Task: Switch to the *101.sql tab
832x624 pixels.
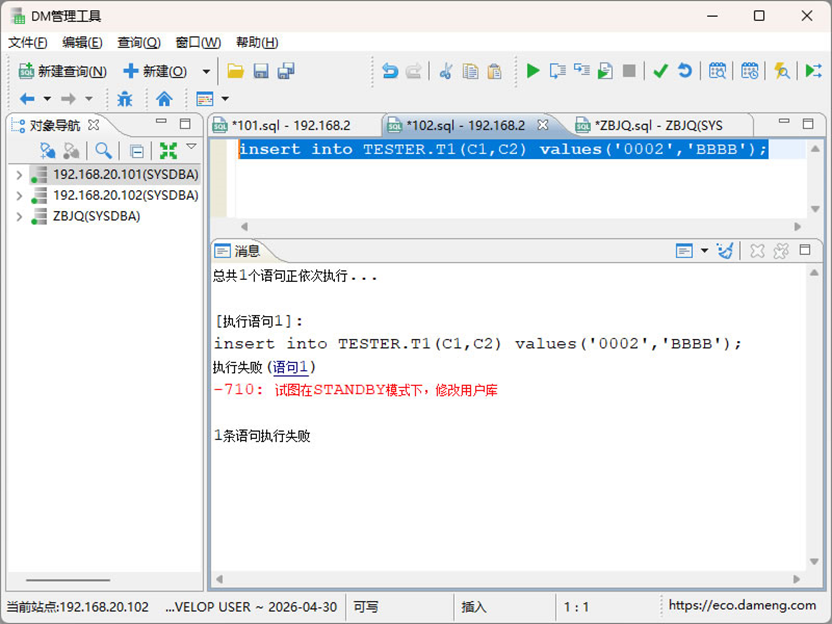Action: [291, 125]
